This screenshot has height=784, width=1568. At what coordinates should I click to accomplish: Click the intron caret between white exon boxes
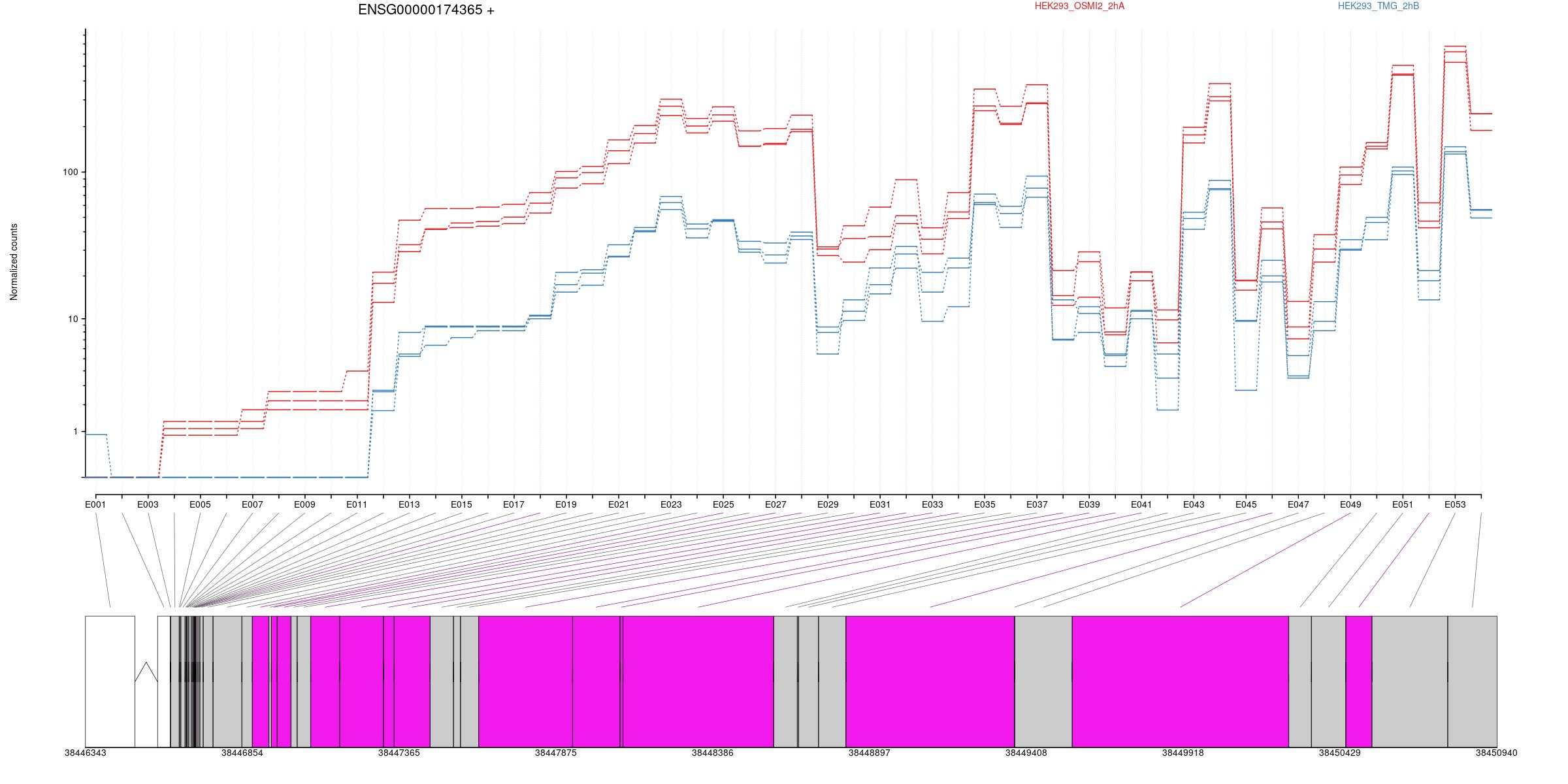[x=146, y=672]
